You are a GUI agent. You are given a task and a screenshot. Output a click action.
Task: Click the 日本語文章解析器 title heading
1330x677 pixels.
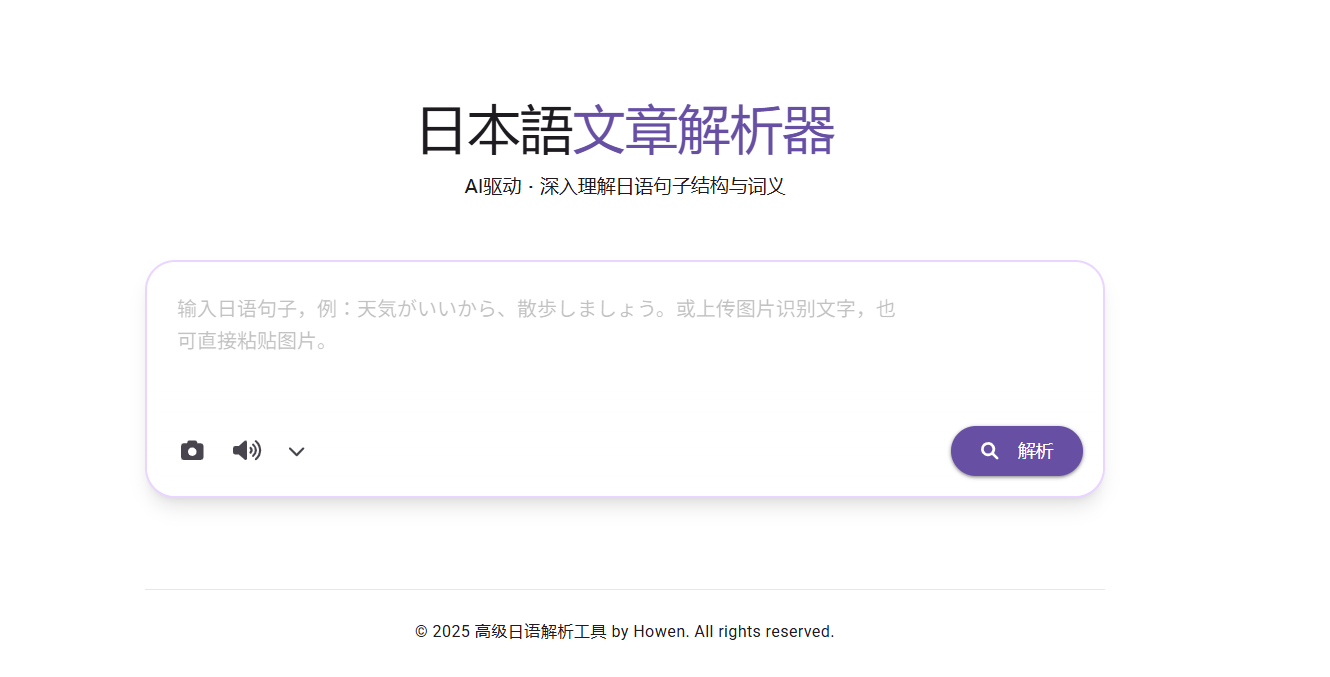(625, 131)
